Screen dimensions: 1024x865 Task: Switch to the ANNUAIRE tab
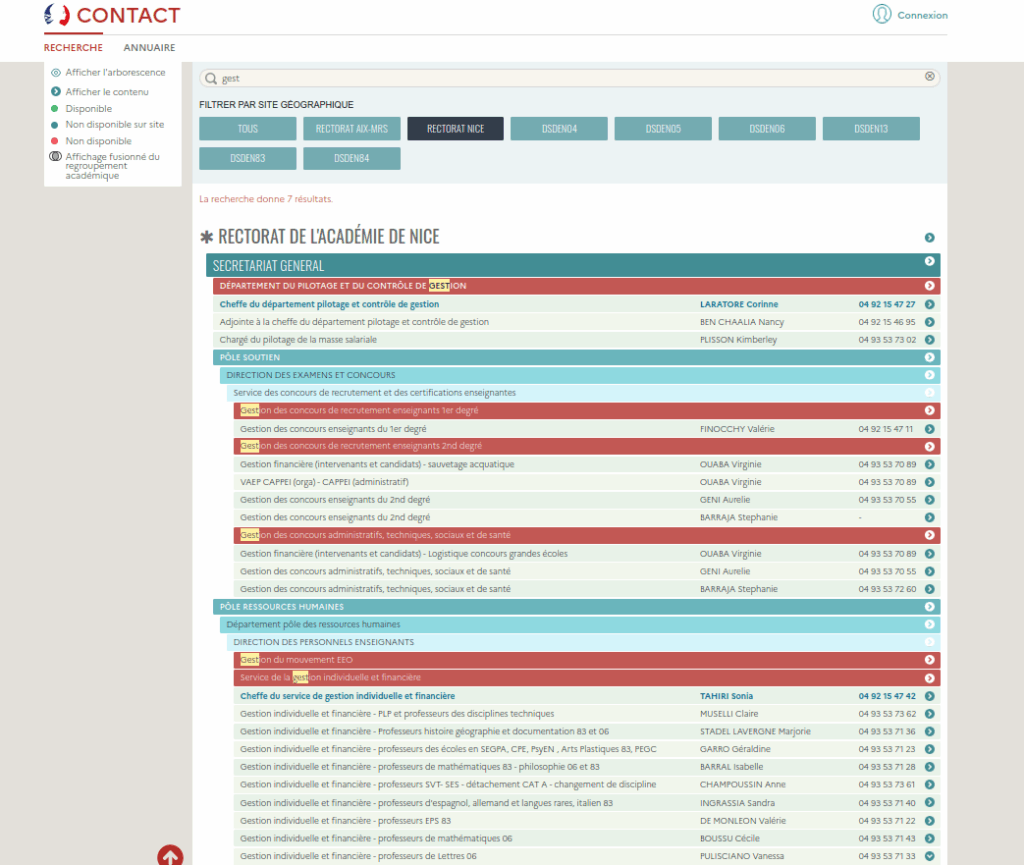149,48
